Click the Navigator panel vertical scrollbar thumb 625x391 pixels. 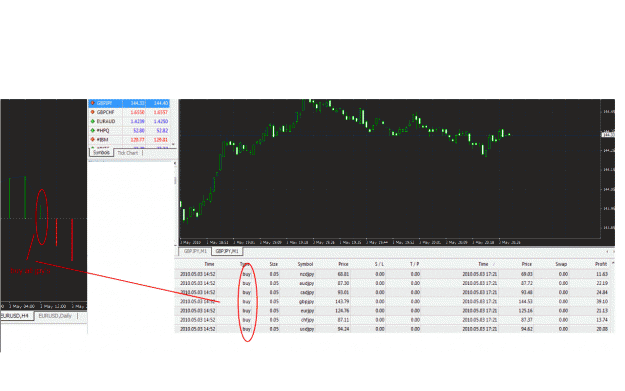[175, 181]
